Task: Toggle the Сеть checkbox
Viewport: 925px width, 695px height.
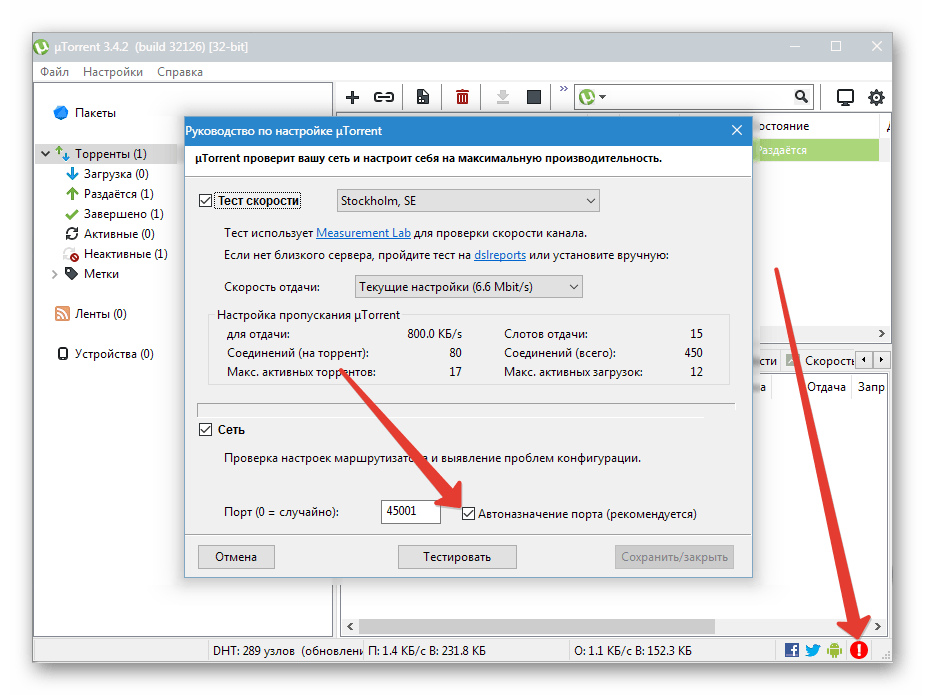Action: coord(205,430)
